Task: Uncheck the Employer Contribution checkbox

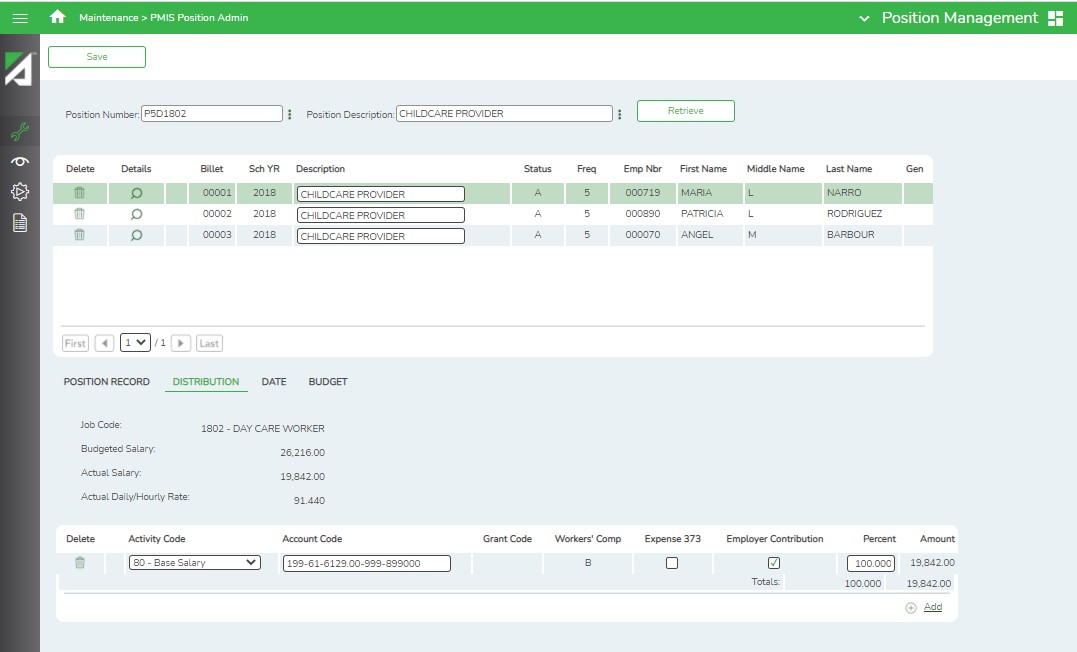Action: [x=774, y=563]
